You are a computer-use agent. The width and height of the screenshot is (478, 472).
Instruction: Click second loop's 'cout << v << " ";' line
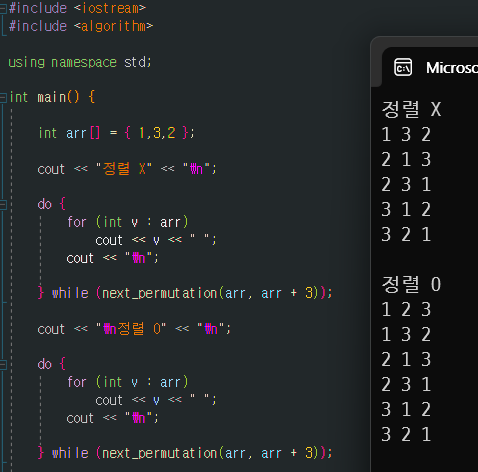[156, 400]
